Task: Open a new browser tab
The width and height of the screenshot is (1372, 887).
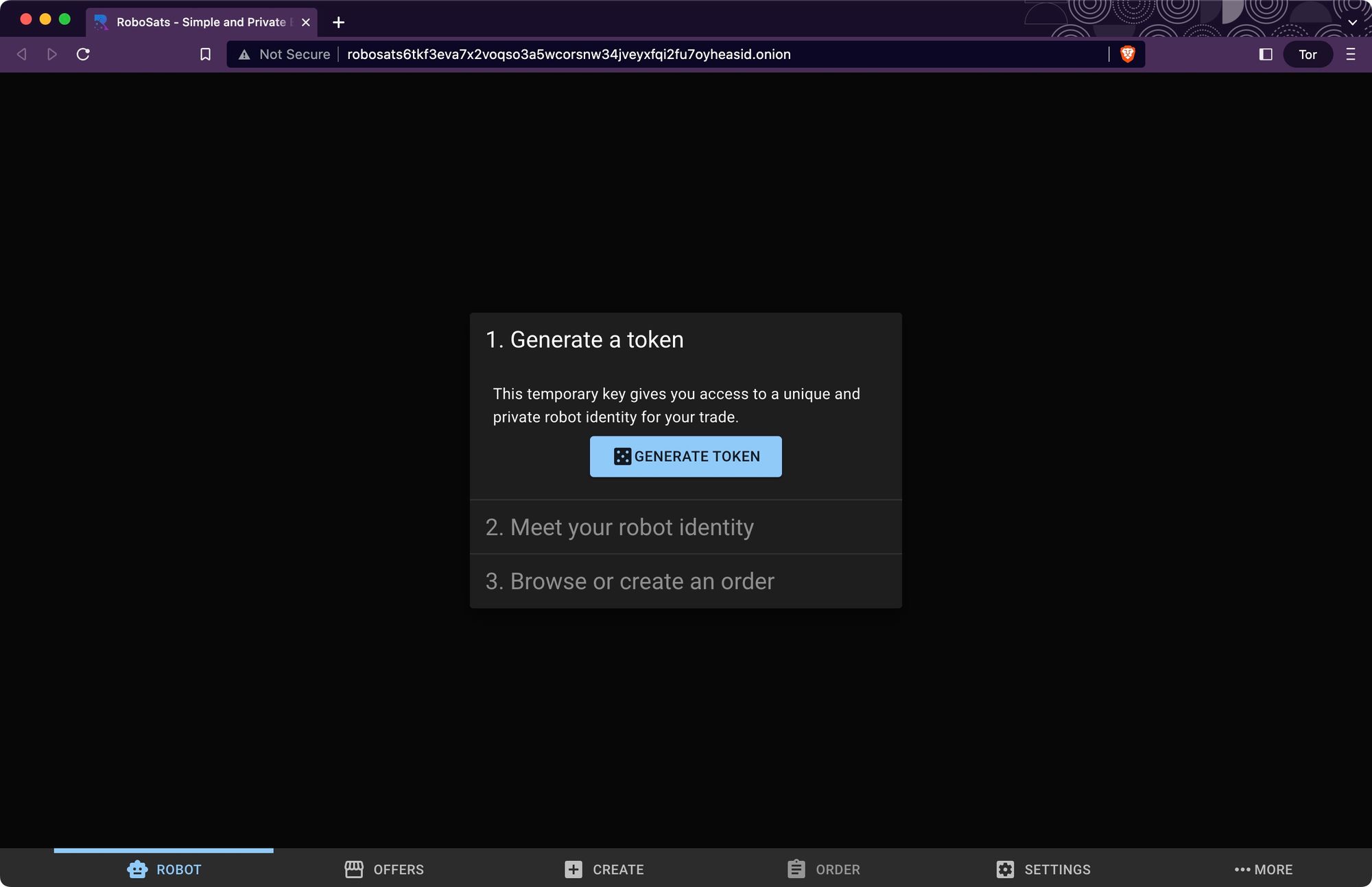Action: tap(338, 22)
